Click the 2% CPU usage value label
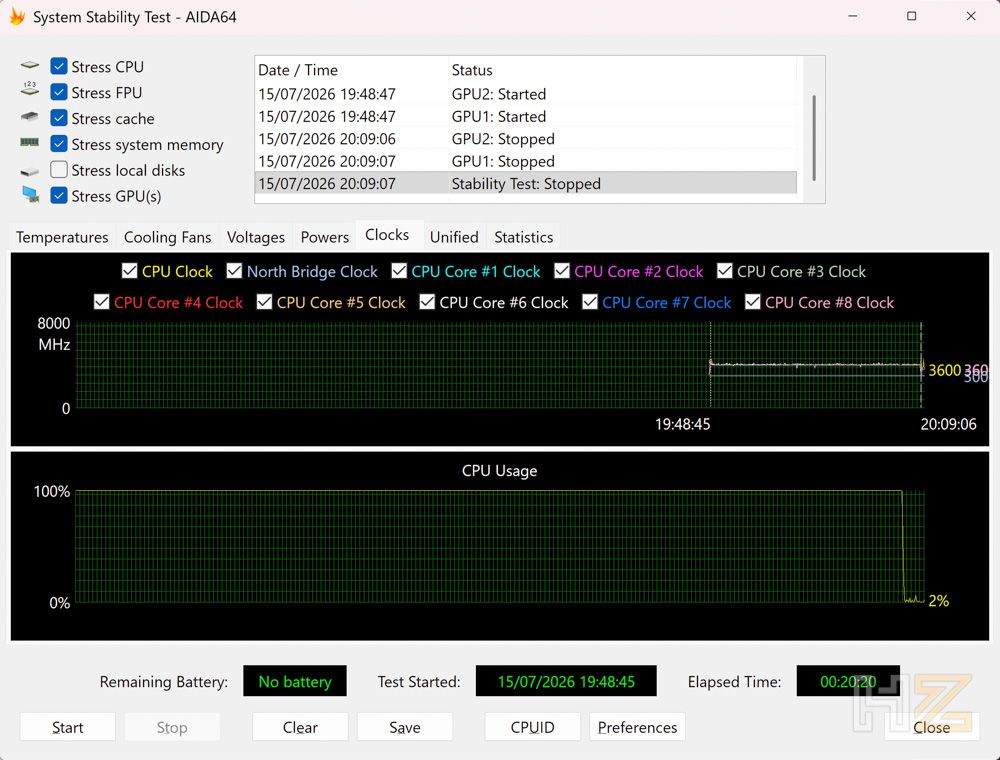This screenshot has width=1000, height=760. (939, 600)
